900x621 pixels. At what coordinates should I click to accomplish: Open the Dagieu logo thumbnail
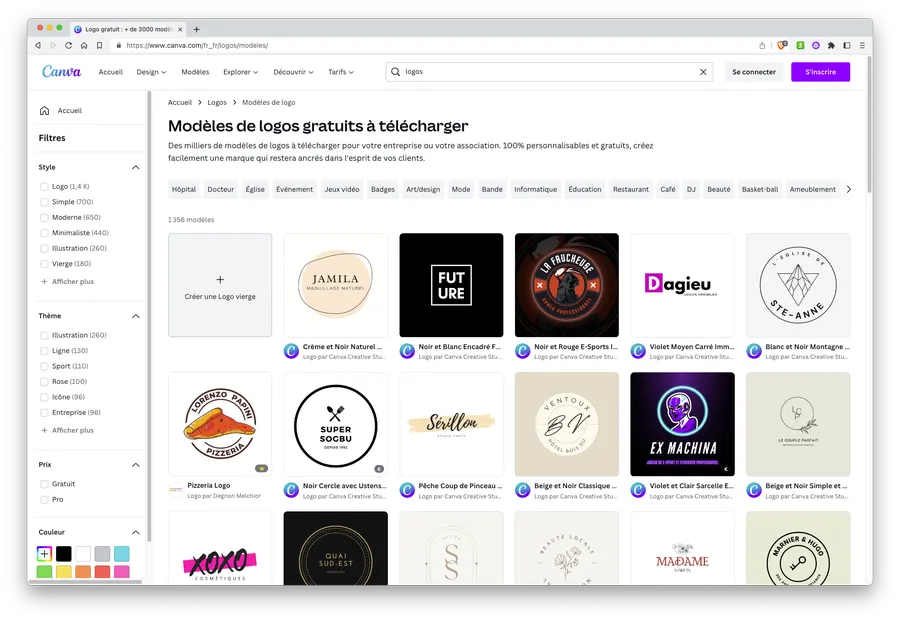point(682,285)
